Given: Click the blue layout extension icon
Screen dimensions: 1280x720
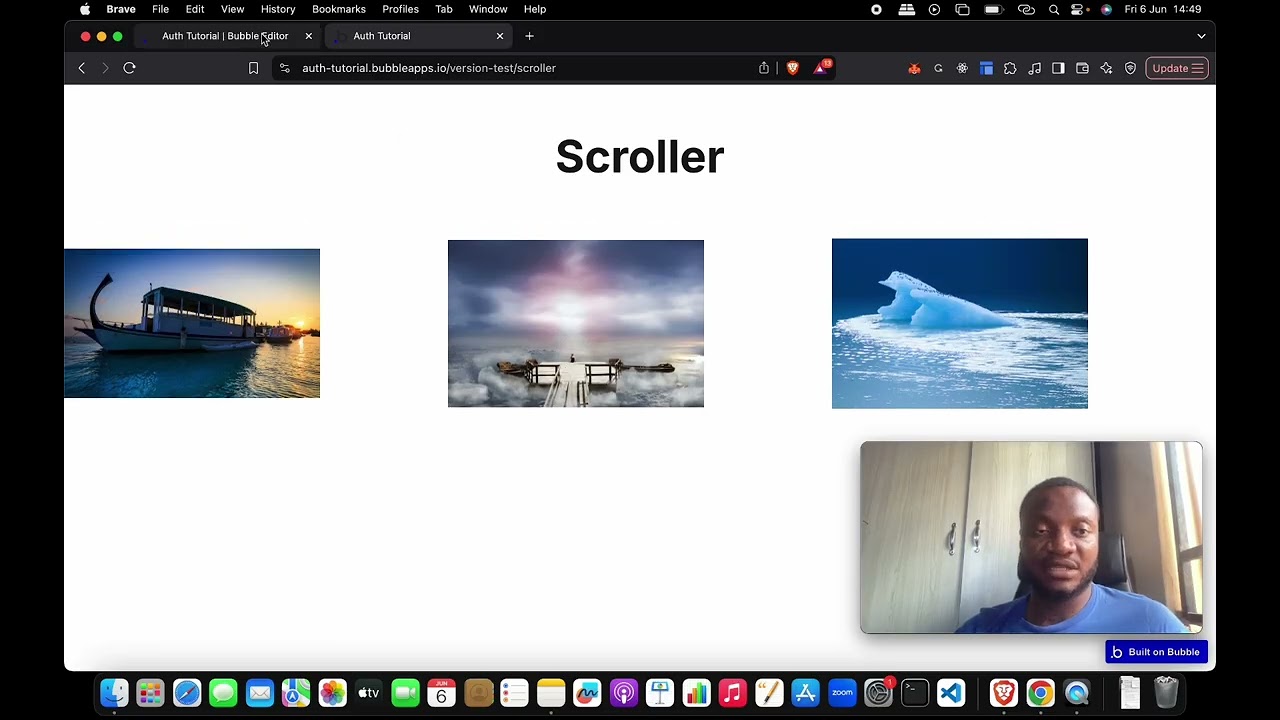Looking at the screenshot, I should (x=986, y=68).
